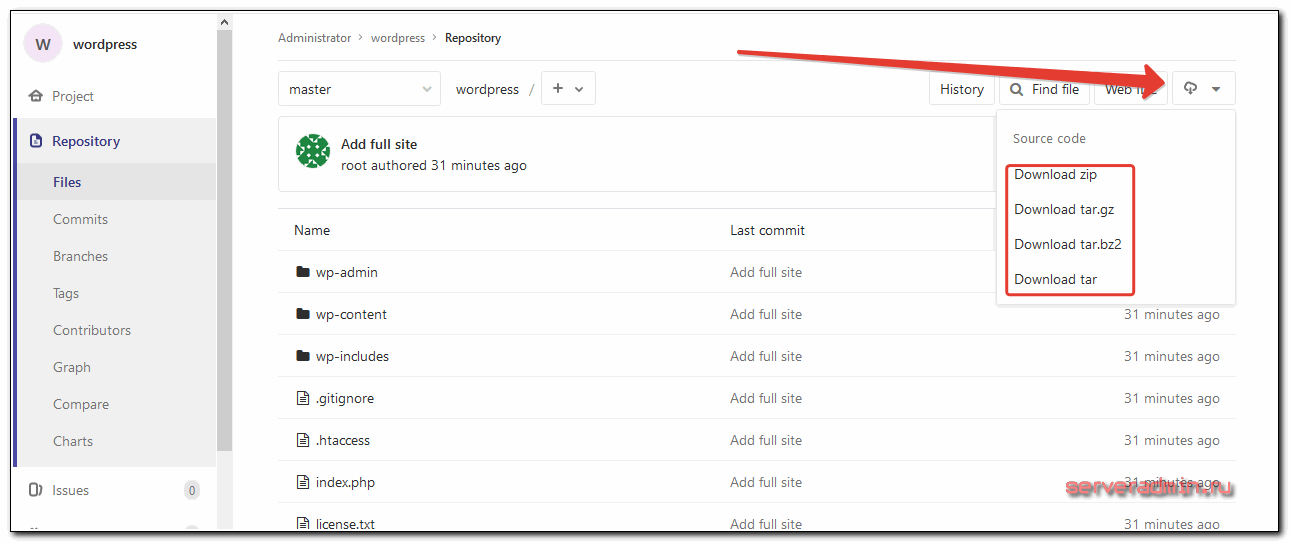This screenshot has height=543, width=1290.
Task: Select Download tar option
Action: [x=1055, y=279]
